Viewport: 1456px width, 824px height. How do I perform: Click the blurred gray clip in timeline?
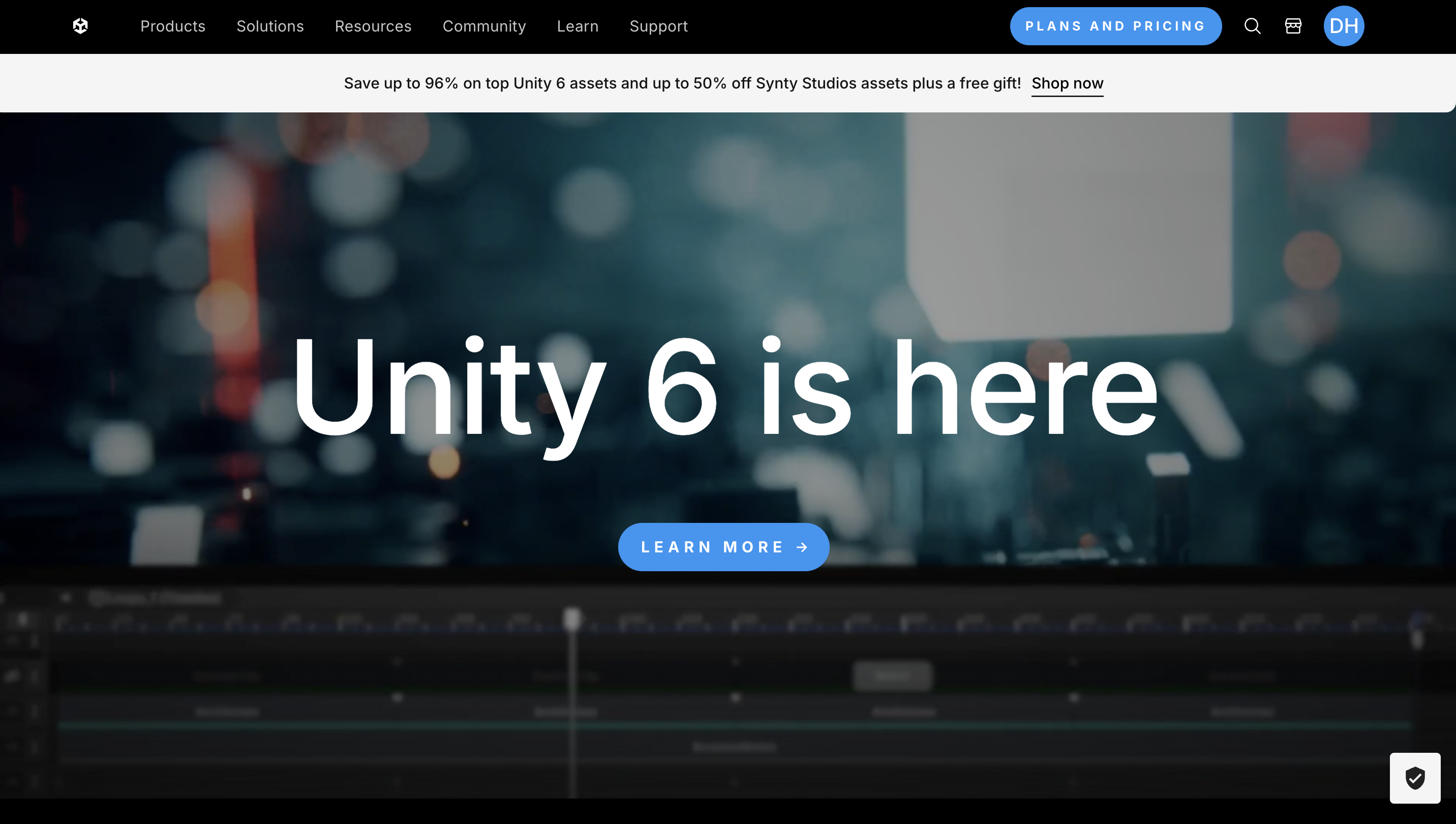click(x=892, y=675)
